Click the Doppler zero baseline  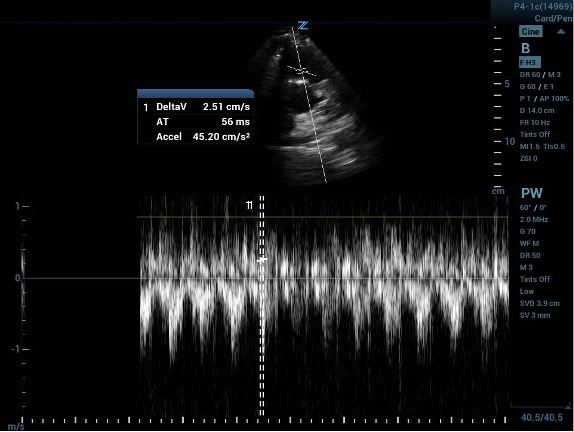click(x=265, y=279)
